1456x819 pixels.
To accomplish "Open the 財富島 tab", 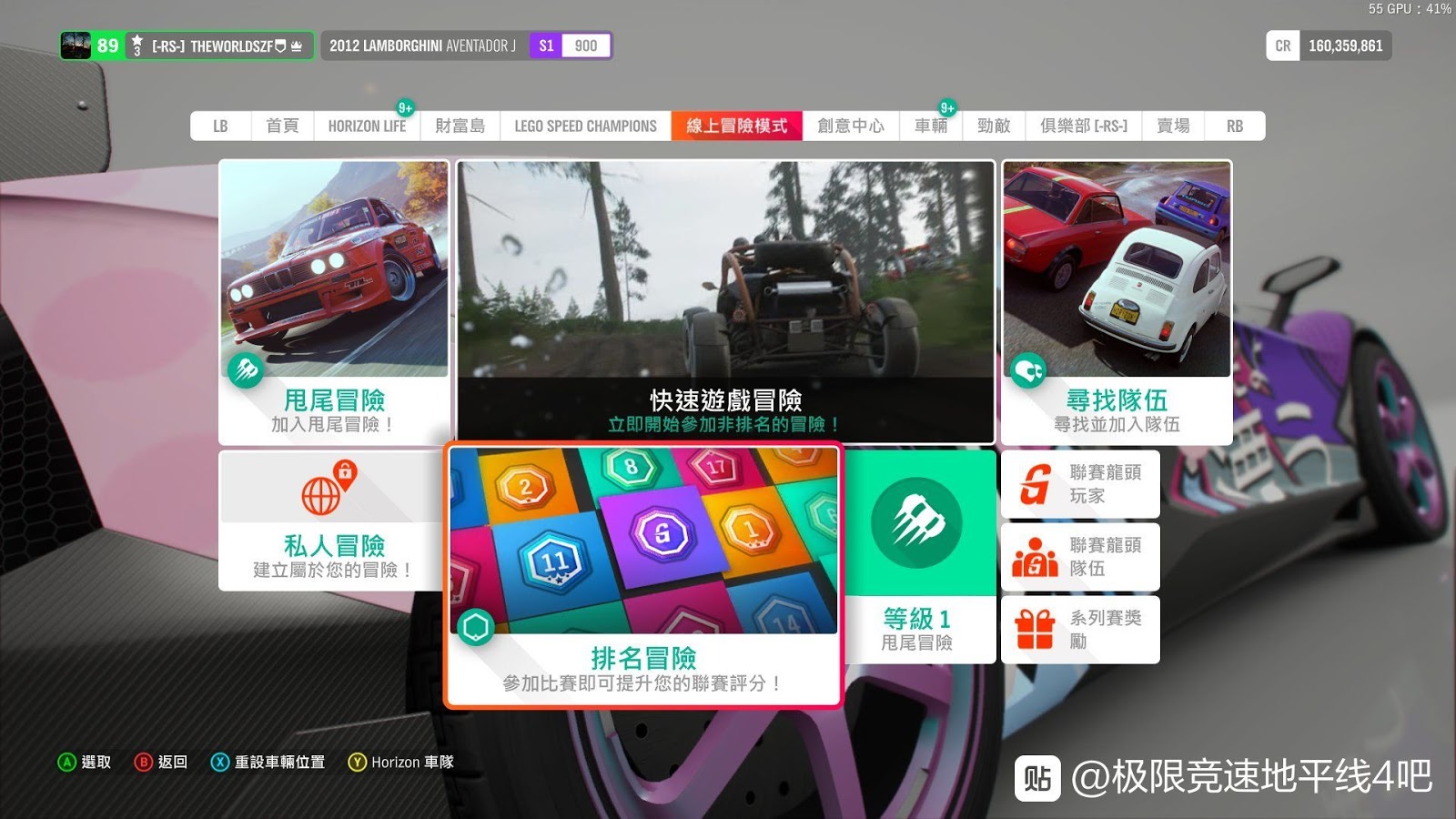I will coord(460,126).
